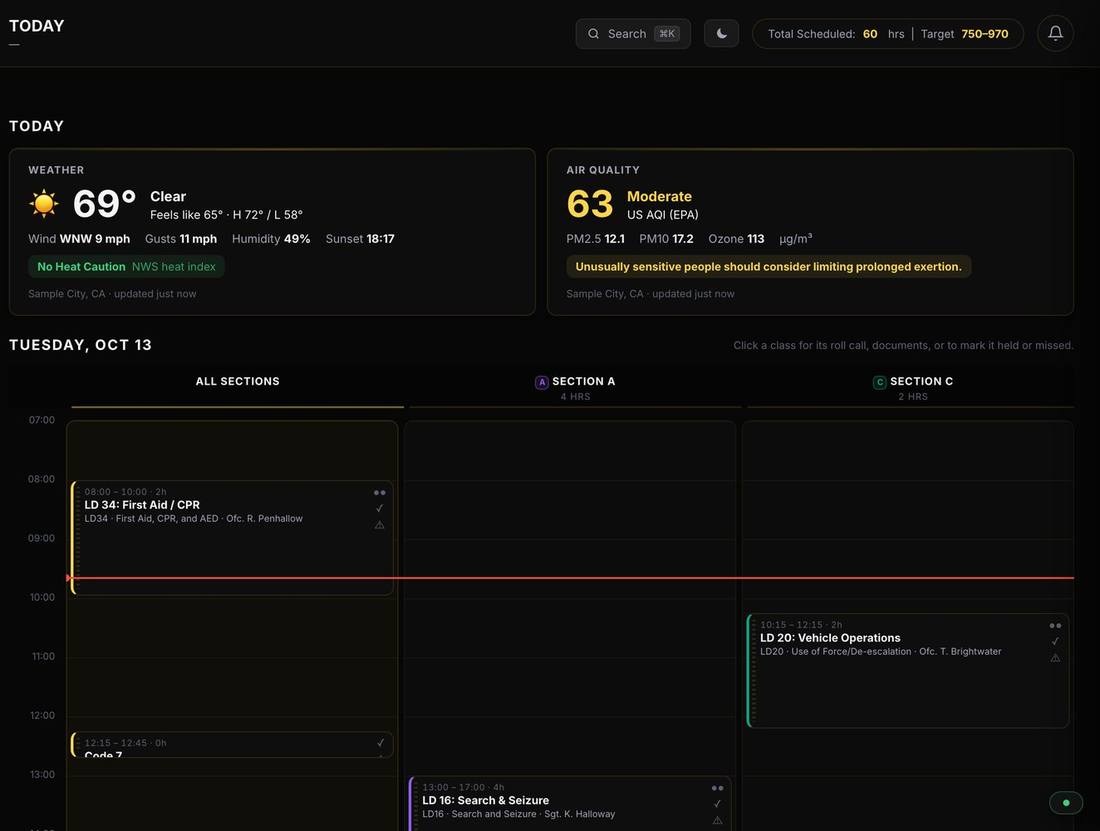Click the PM10 17.2 reading
Image resolution: width=1100 pixels, height=831 pixels.
coord(666,238)
